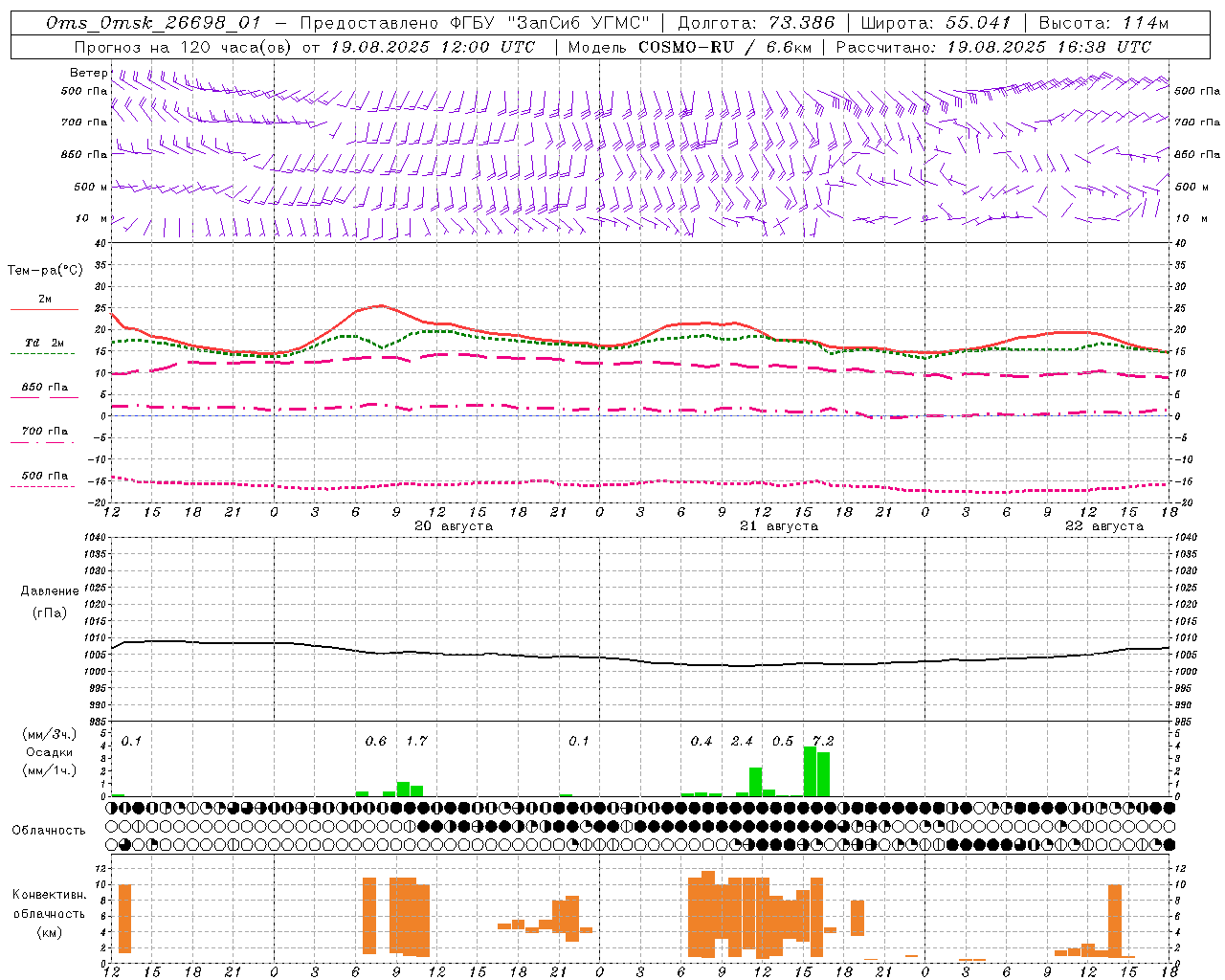Click the Облачность row label

click(x=49, y=831)
